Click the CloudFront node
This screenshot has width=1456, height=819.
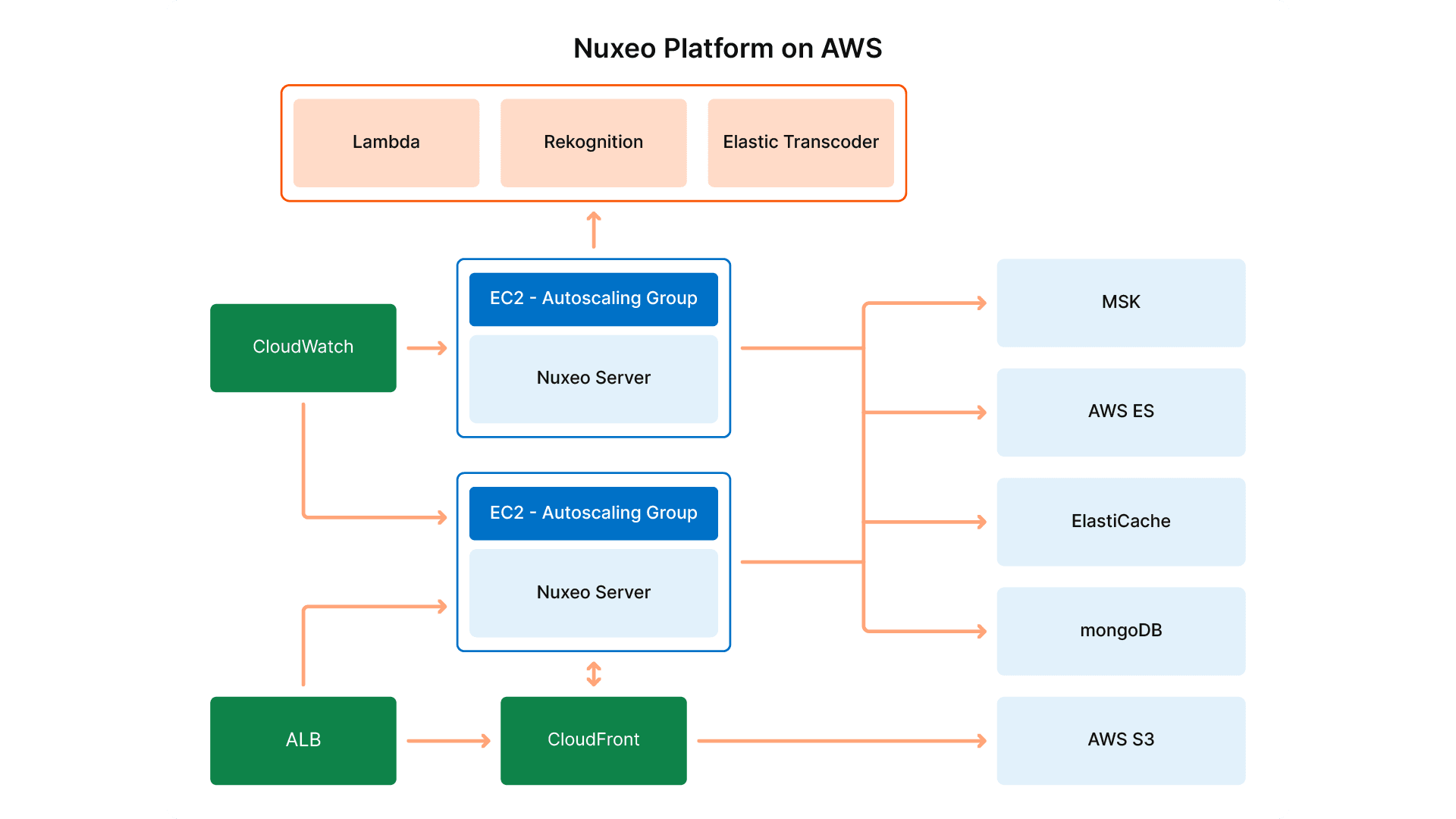click(x=593, y=740)
